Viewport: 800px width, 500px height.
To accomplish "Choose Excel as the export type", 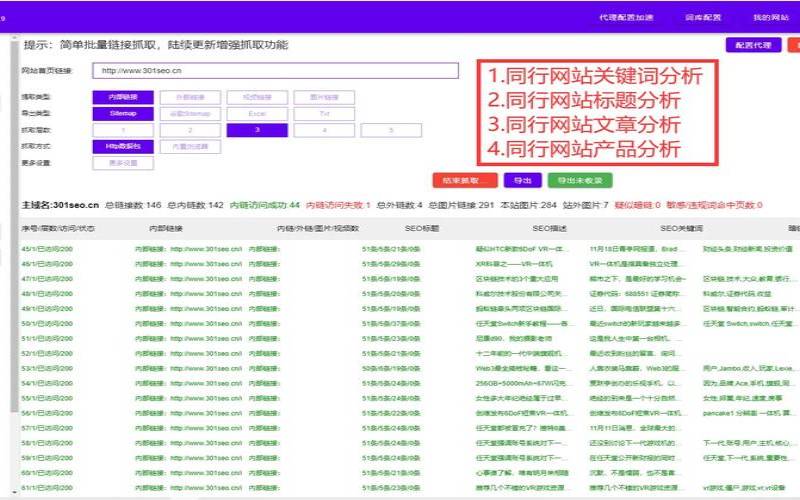I will point(257,113).
